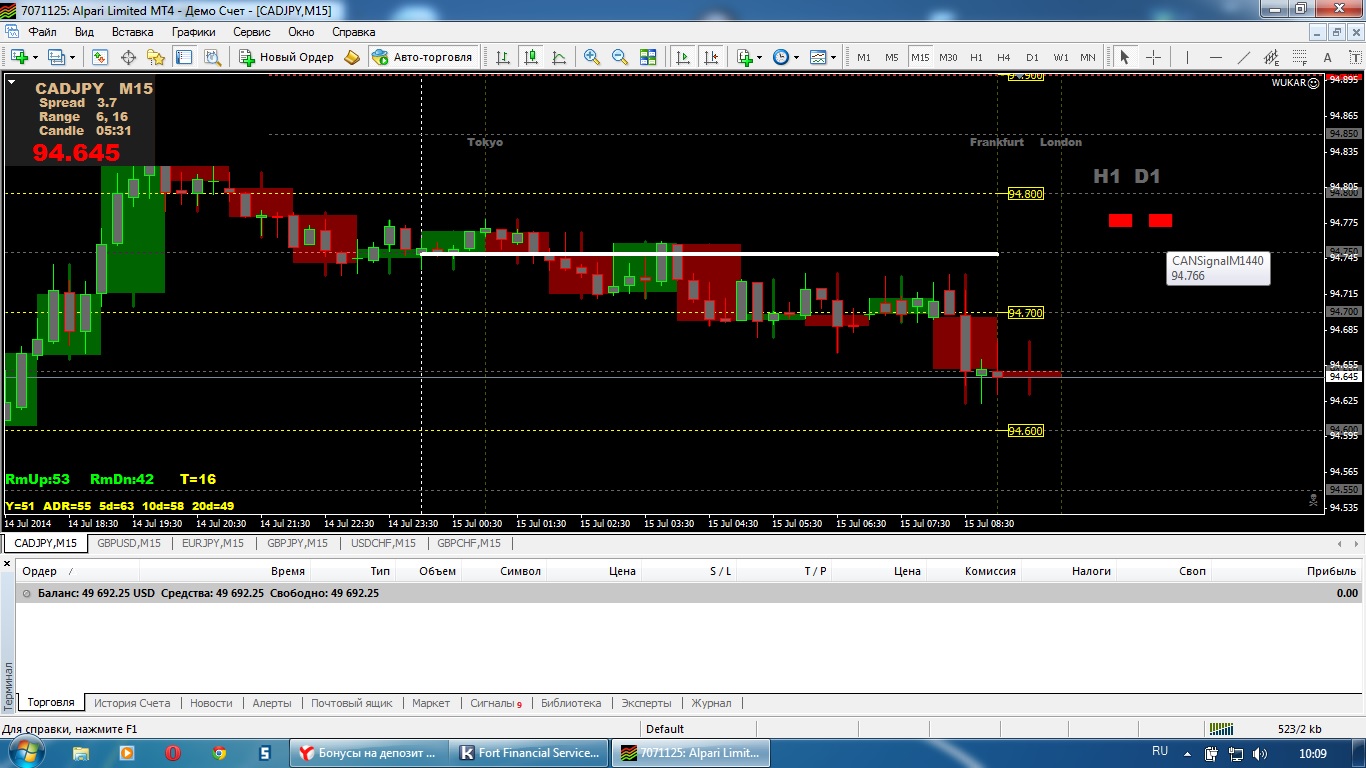This screenshot has width=1366, height=768.
Task: Pick the horizontal line drawing tool
Action: click(1215, 57)
